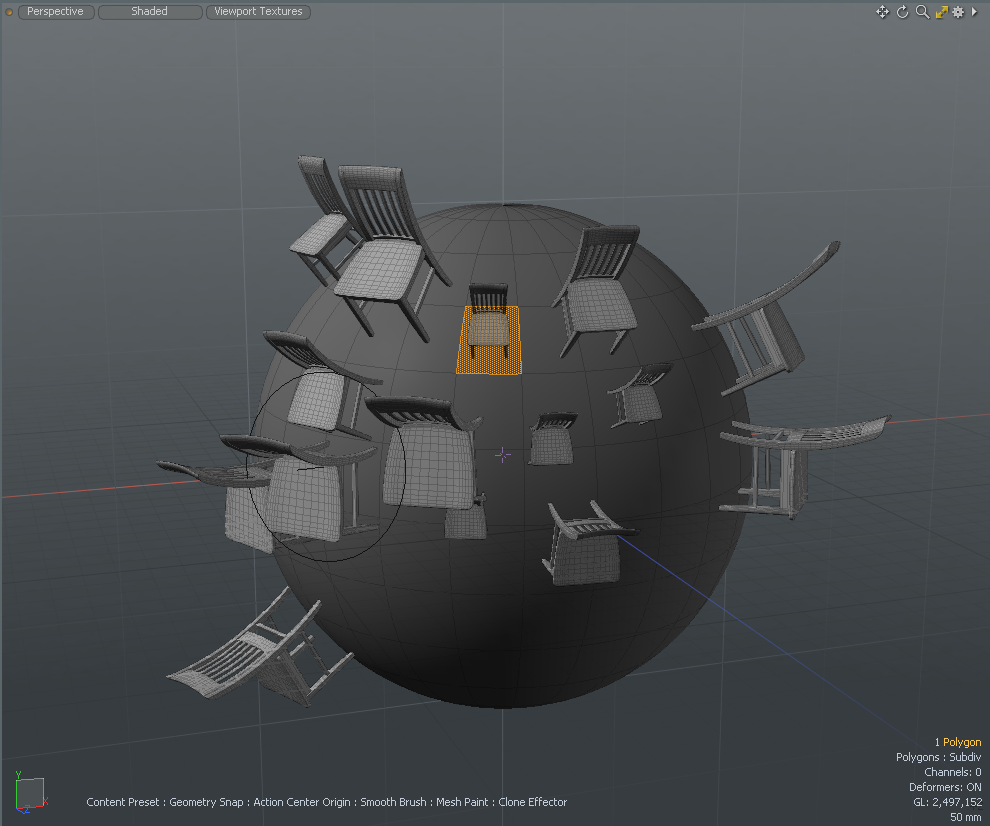The height and width of the screenshot is (826, 990).
Task: Click the Content Preset status label
Action: click(122, 802)
